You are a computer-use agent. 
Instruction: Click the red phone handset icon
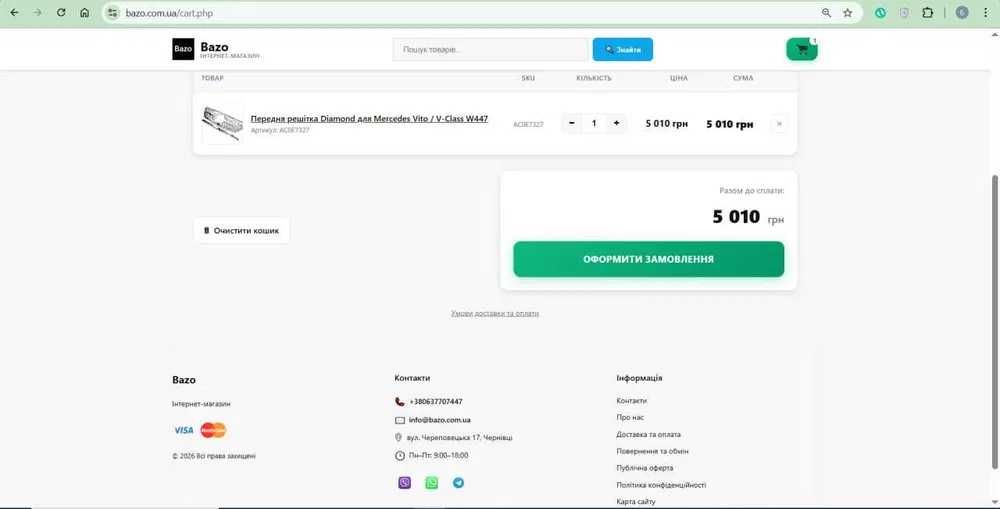(400, 402)
